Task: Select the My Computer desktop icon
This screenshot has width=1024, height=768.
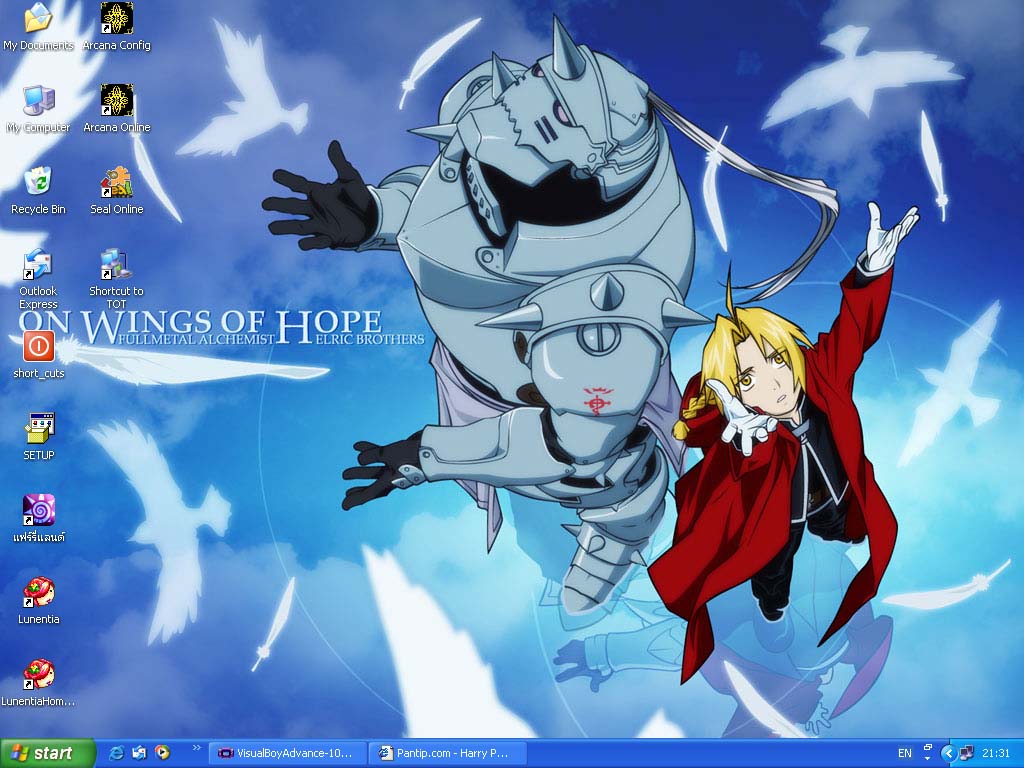Action: (x=38, y=108)
